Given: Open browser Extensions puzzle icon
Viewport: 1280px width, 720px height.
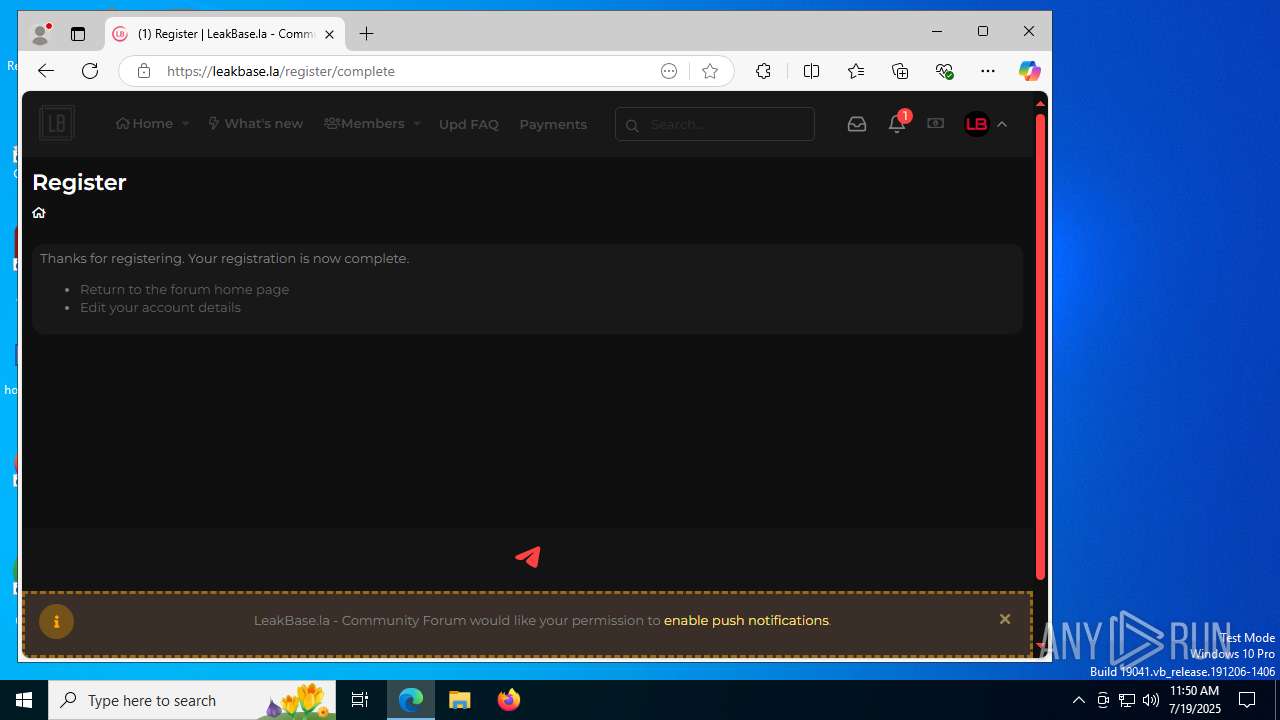Looking at the screenshot, I should (x=763, y=71).
